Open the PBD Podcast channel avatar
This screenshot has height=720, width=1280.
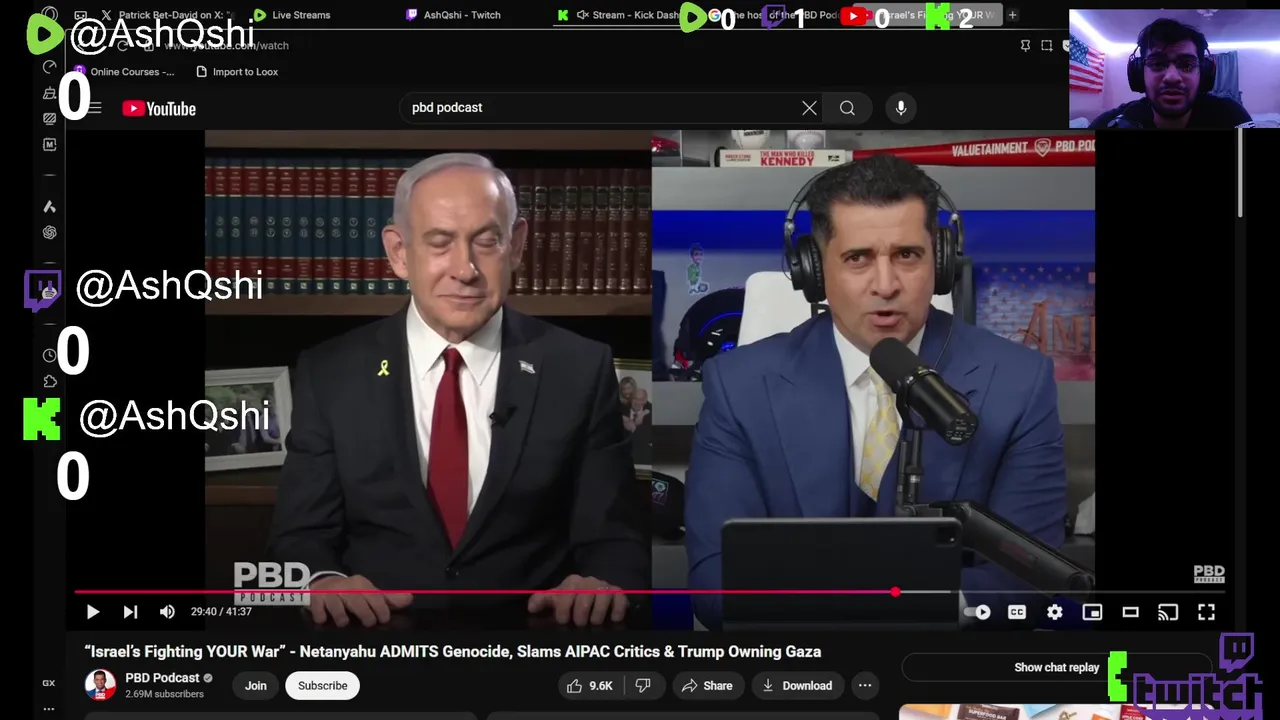tap(100, 685)
